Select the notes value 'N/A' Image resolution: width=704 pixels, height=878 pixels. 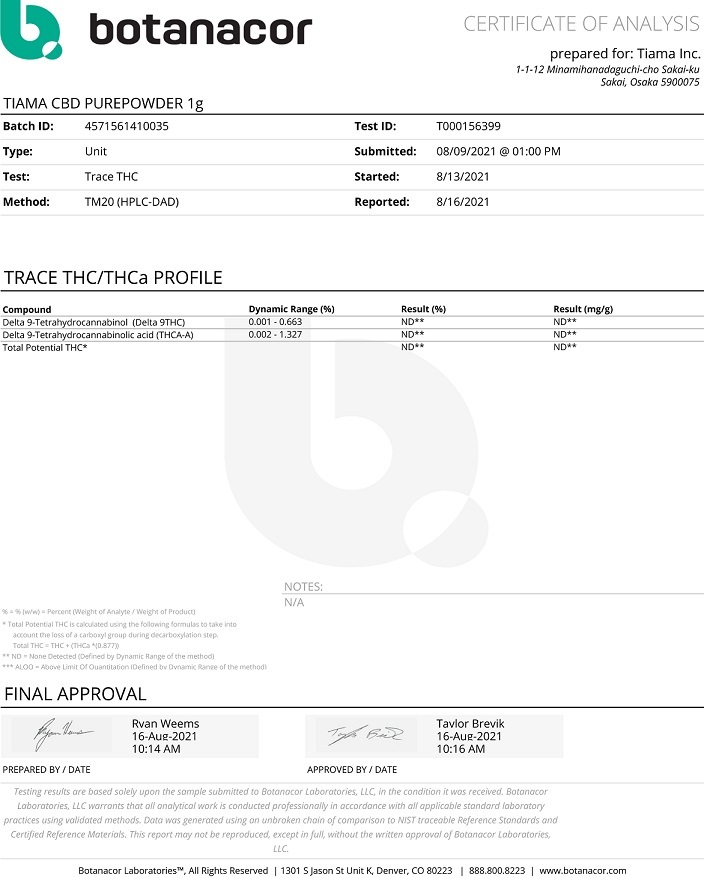point(294,603)
